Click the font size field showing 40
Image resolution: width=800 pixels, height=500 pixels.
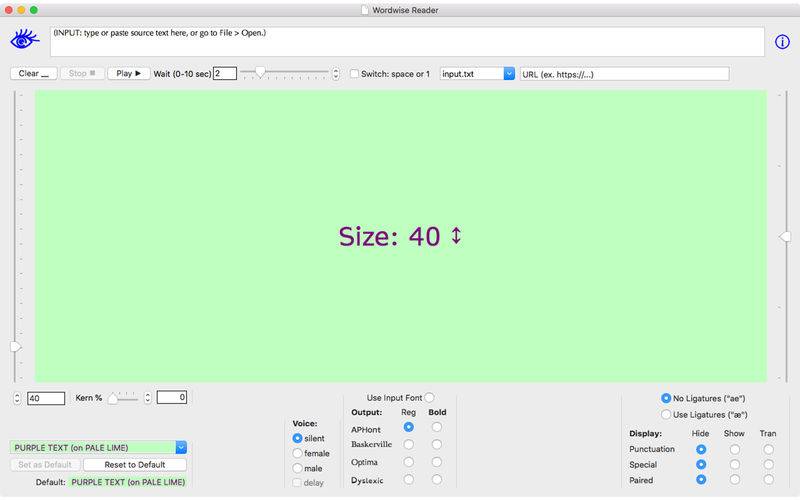(x=46, y=398)
